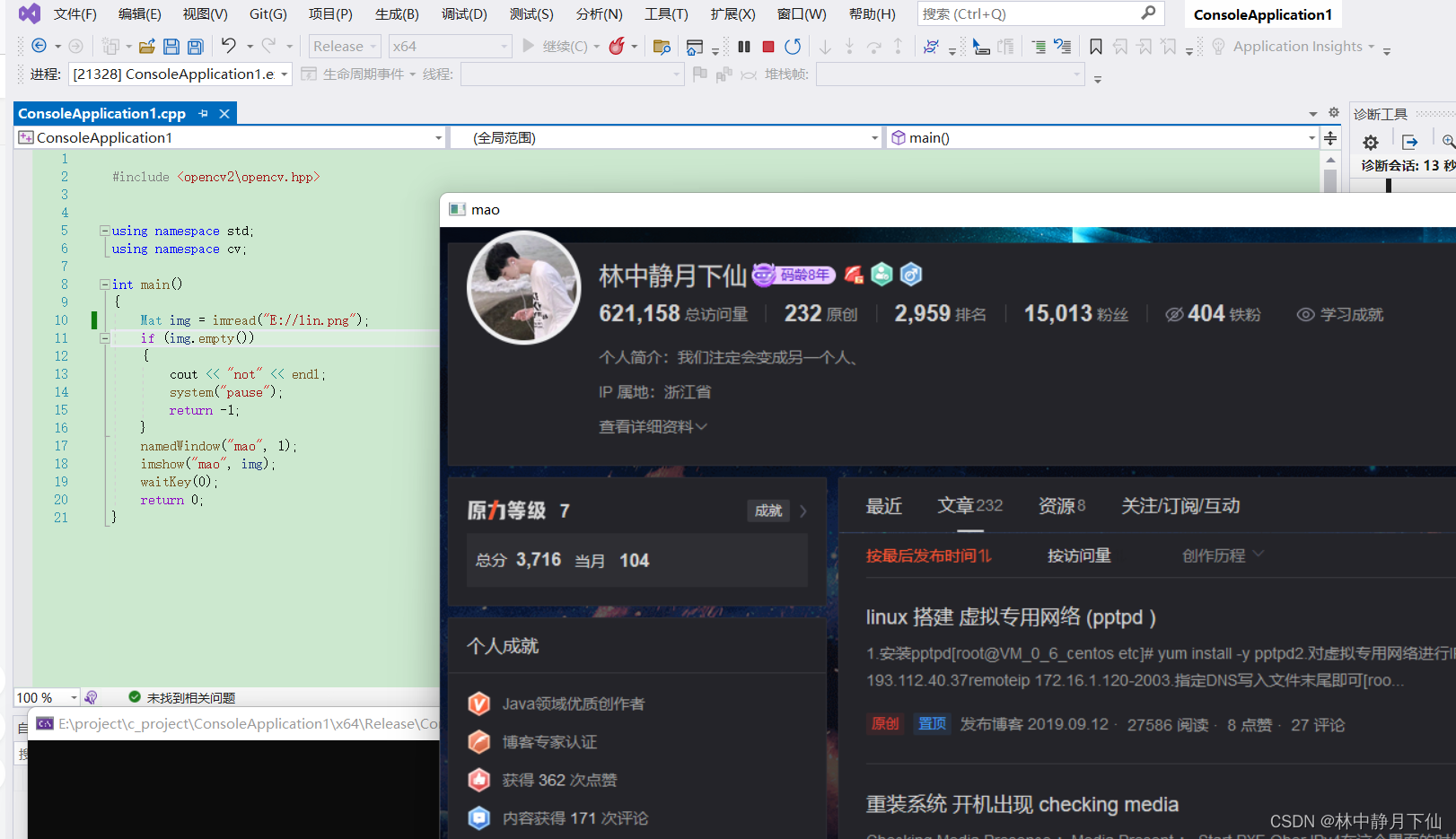Click the Save All icon
The width and height of the screenshot is (1456, 839).
(196, 46)
